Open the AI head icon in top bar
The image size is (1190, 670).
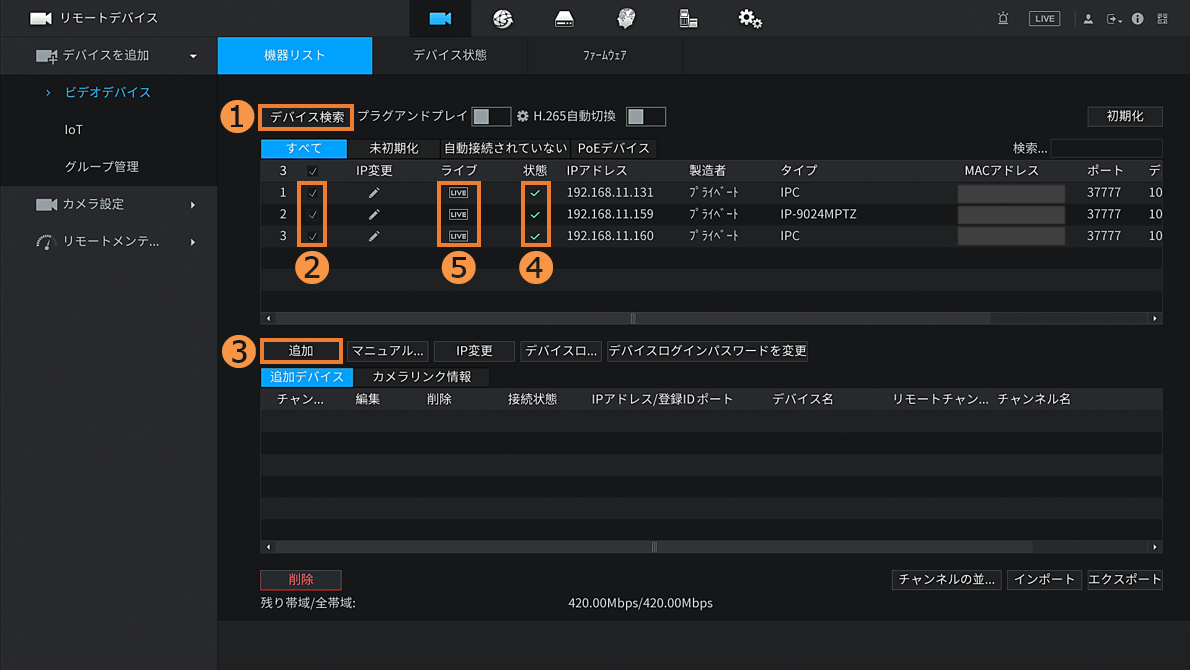click(x=626, y=19)
